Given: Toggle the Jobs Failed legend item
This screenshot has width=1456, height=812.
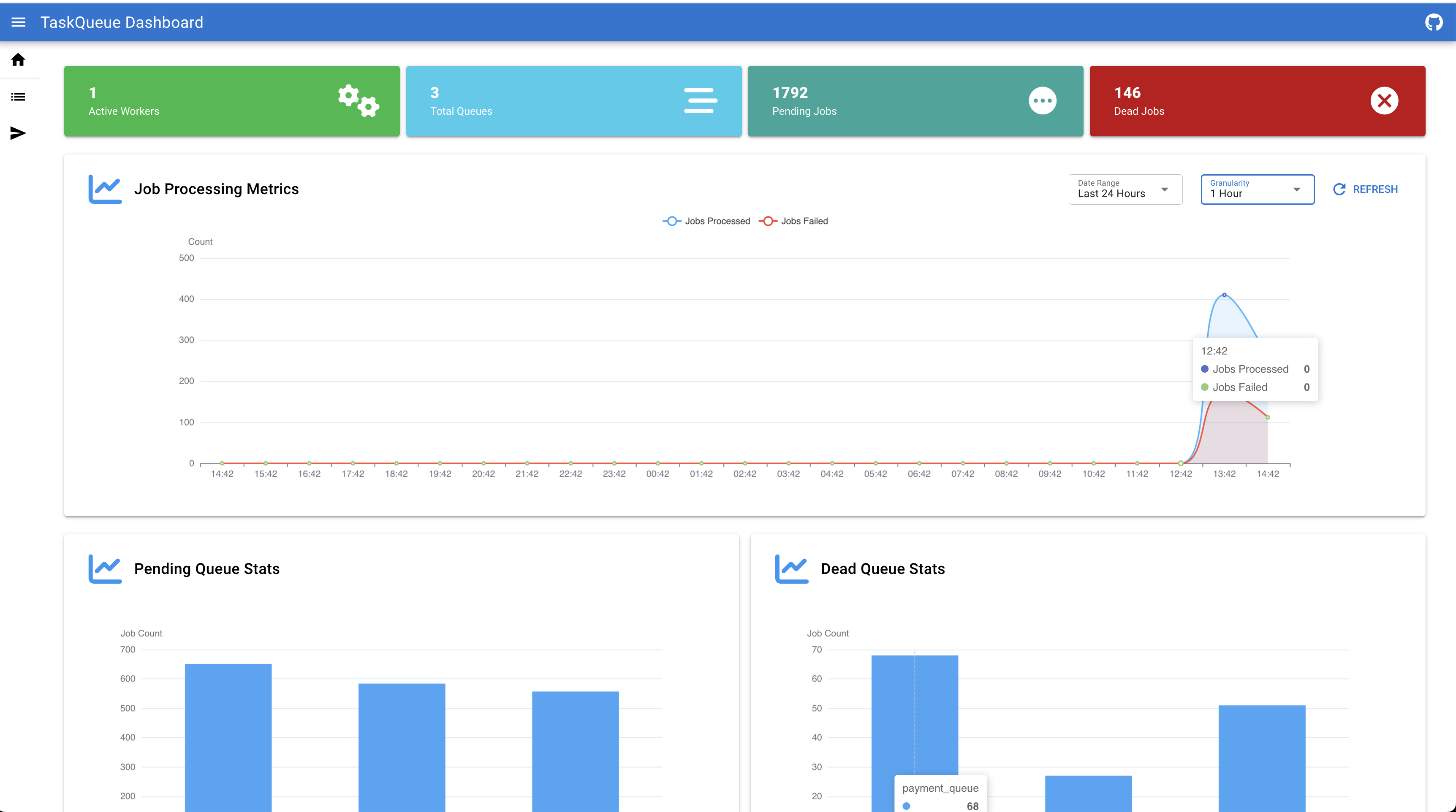Looking at the screenshot, I should 793,221.
